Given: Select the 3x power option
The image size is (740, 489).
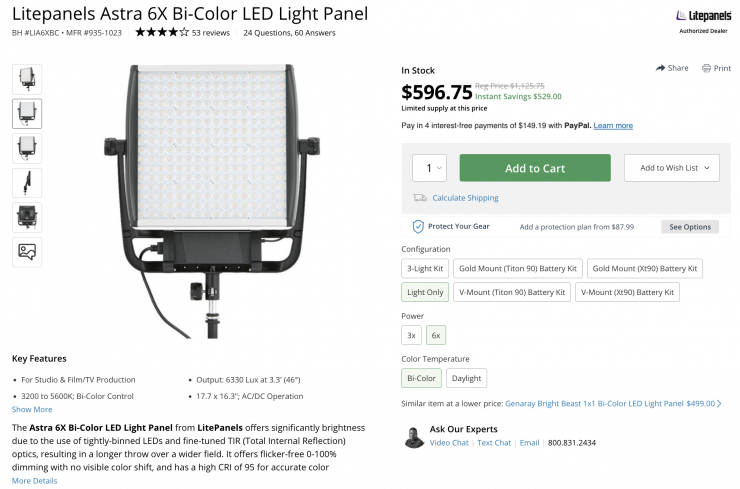Looking at the screenshot, I should [411, 335].
